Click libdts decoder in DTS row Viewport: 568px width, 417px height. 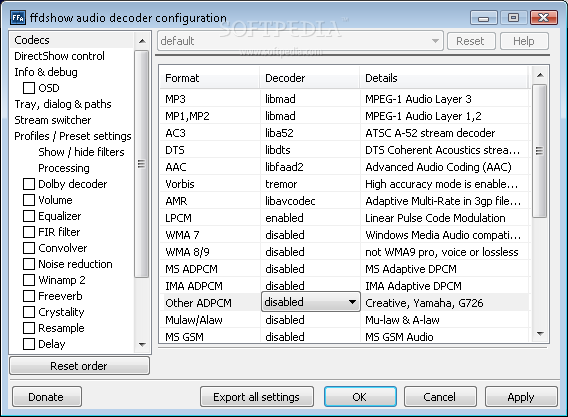pos(278,150)
